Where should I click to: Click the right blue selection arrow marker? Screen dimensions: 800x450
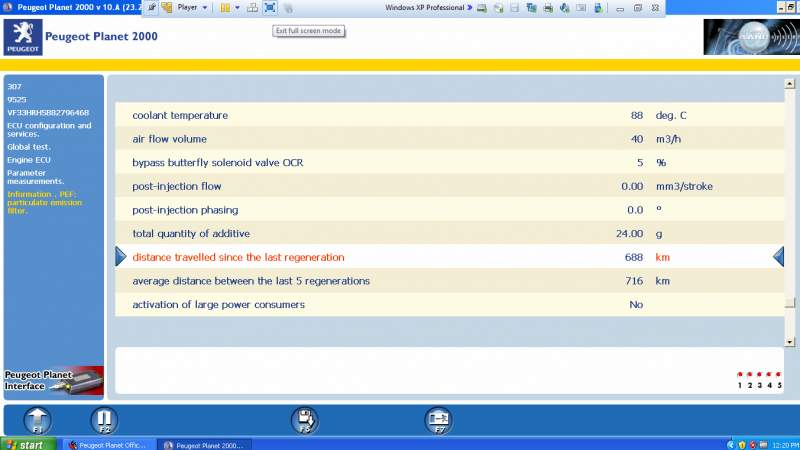point(779,256)
